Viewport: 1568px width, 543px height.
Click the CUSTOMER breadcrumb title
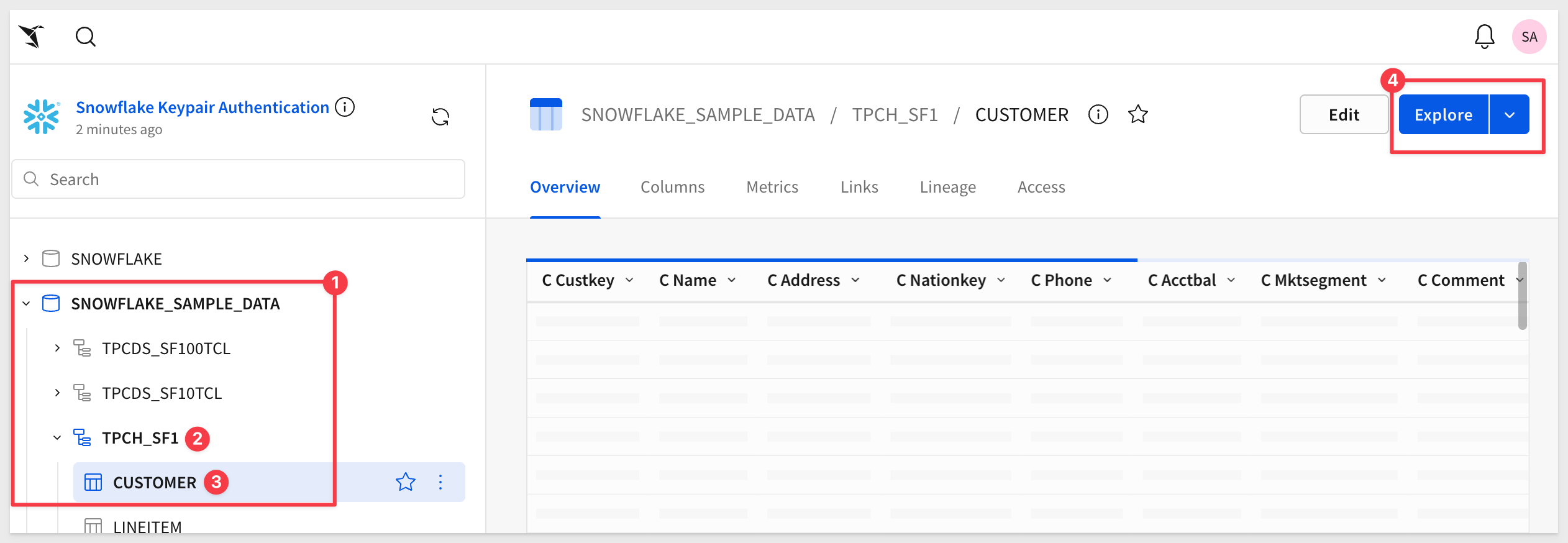pyautogui.click(x=1021, y=114)
